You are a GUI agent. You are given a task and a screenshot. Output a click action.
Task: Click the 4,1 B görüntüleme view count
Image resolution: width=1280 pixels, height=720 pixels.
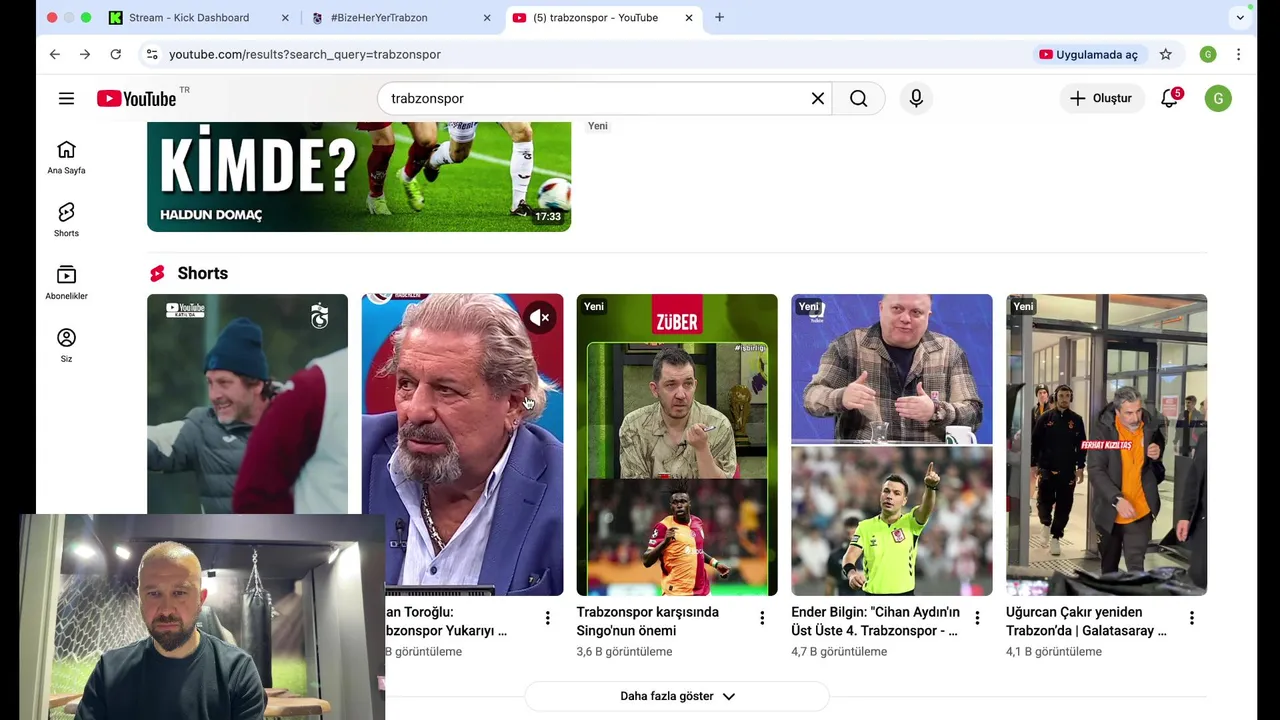pyautogui.click(x=1054, y=652)
